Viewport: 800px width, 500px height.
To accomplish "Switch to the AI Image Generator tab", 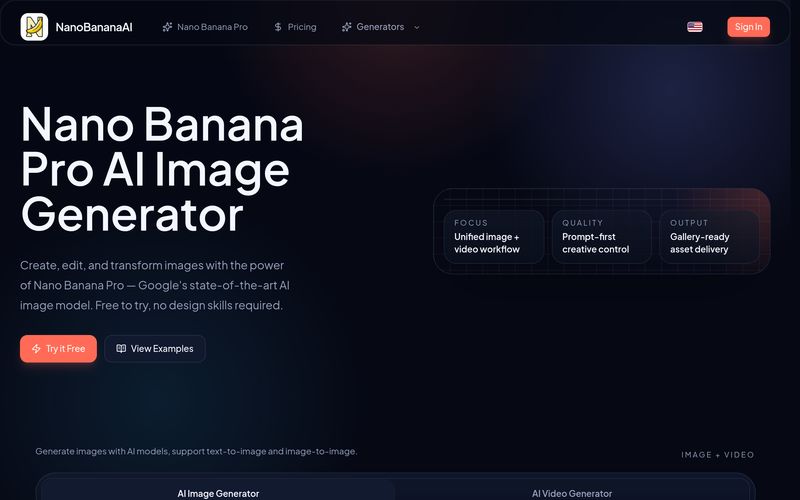I will 218,493.
